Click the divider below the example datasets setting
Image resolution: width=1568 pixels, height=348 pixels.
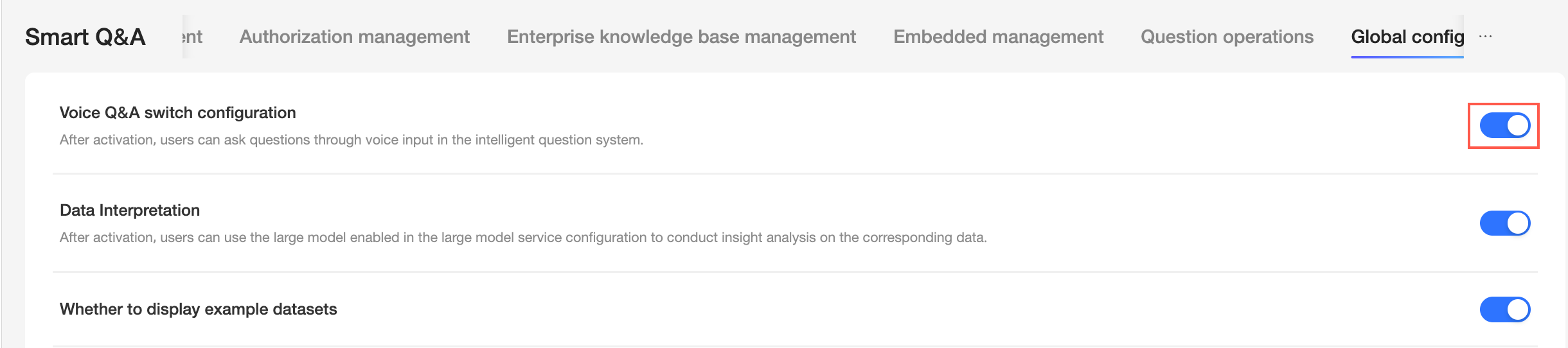coord(794,346)
